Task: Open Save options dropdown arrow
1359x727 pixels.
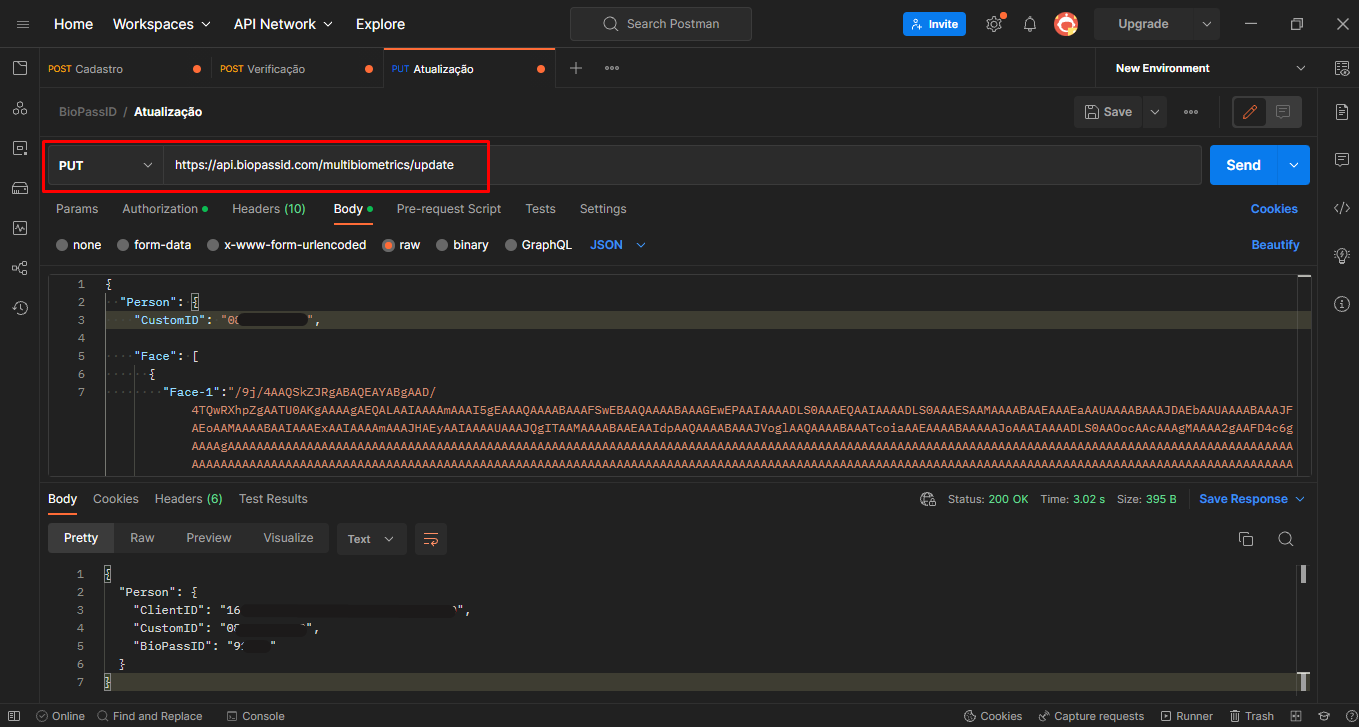Action: pos(1155,112)
